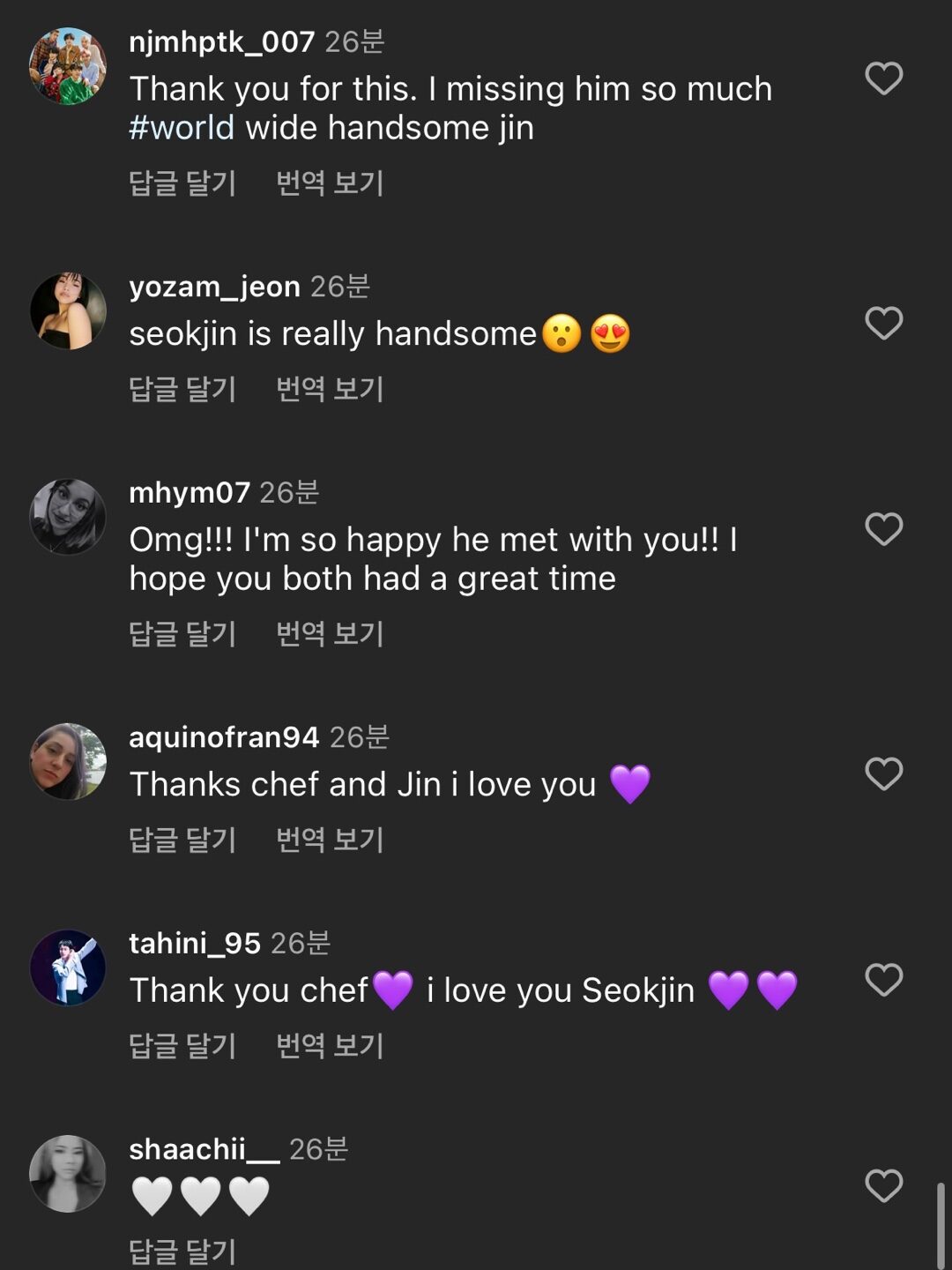Heart the comment from tahini_95
Image resolution: width=952 pixels, height=1270 pixels.
pos(883,980)
